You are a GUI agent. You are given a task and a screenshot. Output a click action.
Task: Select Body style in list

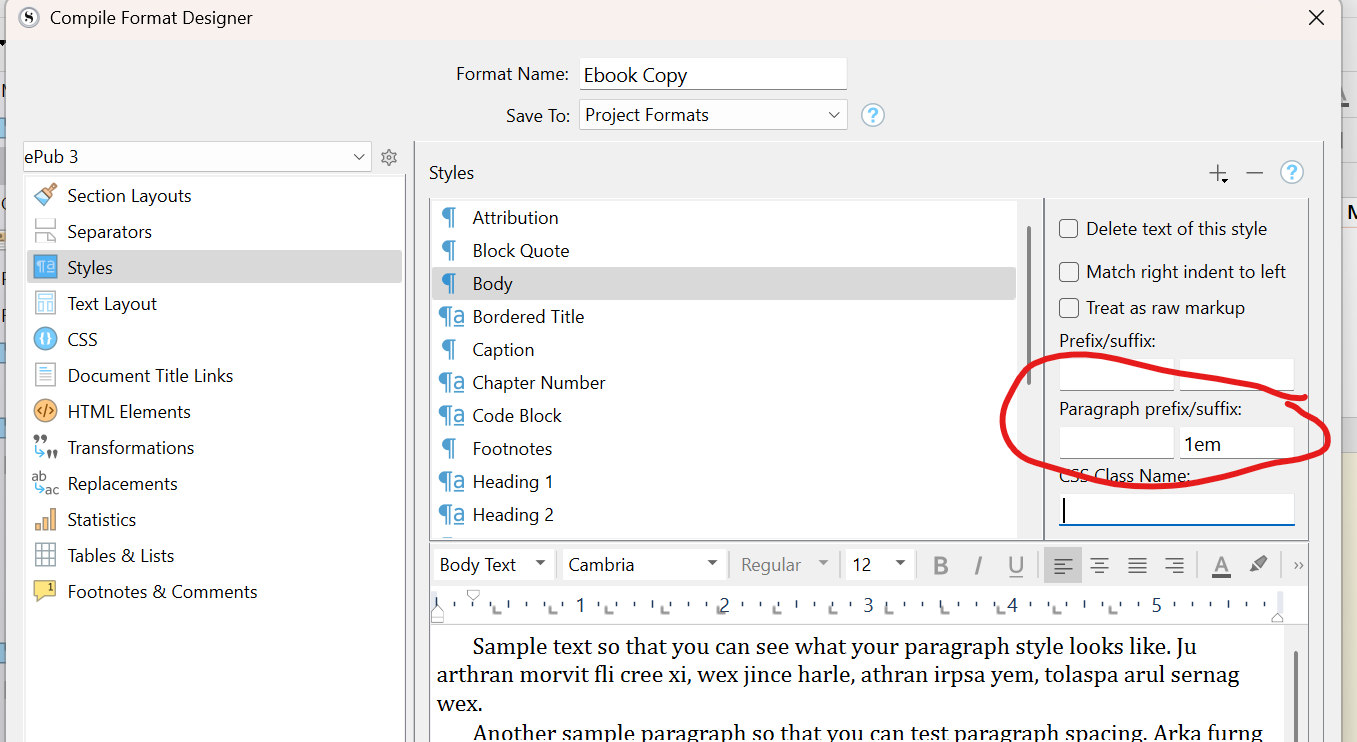tap(724, 284)
